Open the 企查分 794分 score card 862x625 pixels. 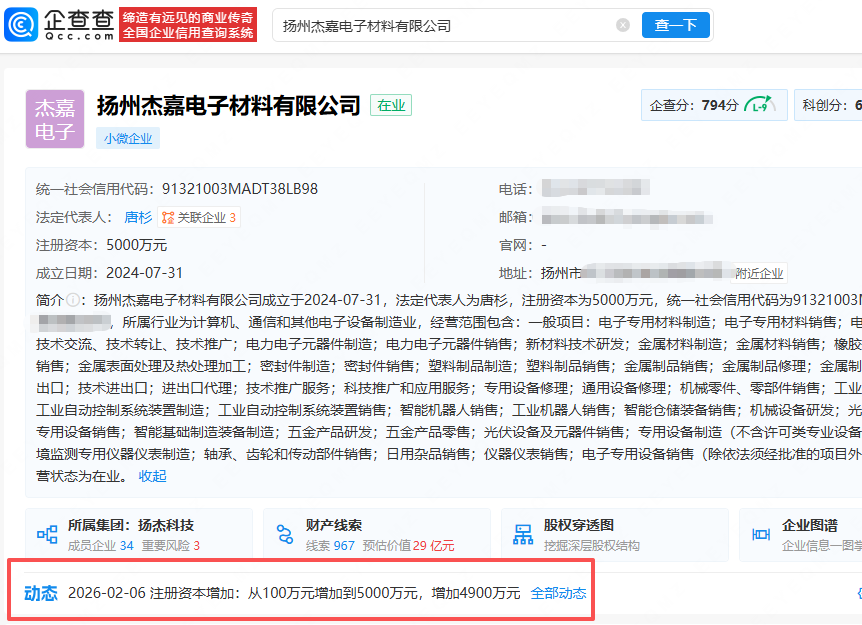[x=714, y=105]
